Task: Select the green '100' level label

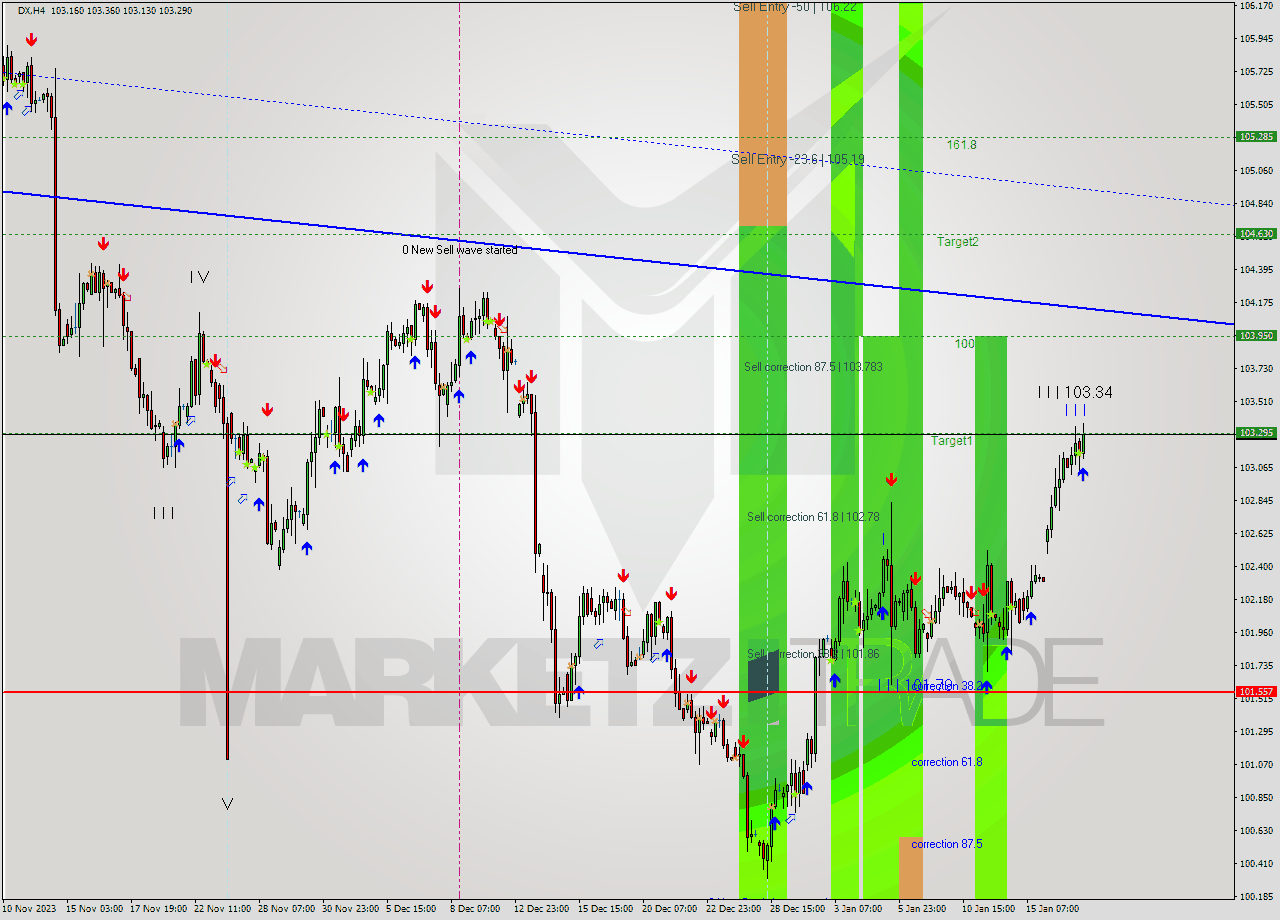Action: (x=964, y=344)
